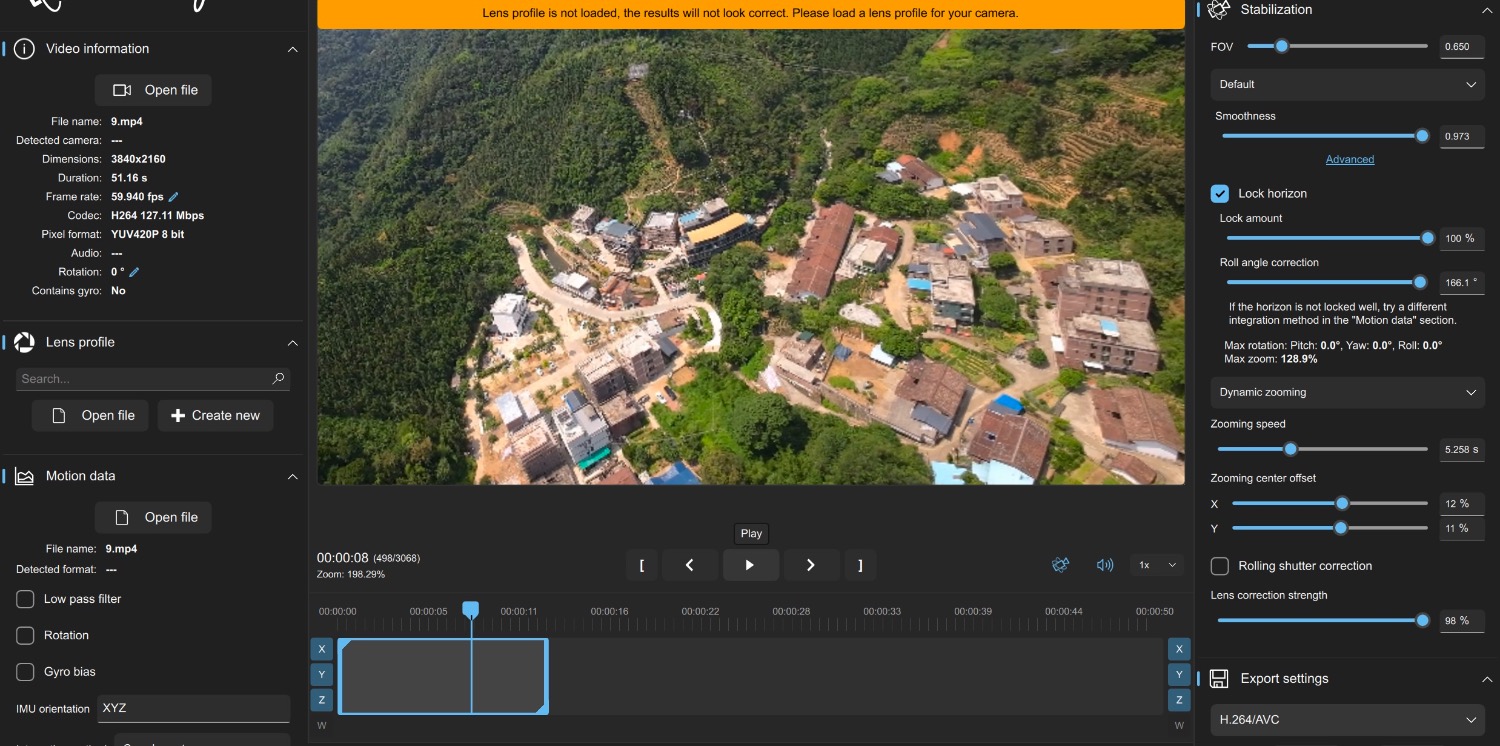Image resolution: width=1500 pixels, height=746 pixels.
Task: Open the Default smoothing algorithm dropdown
Action: 1348,85
